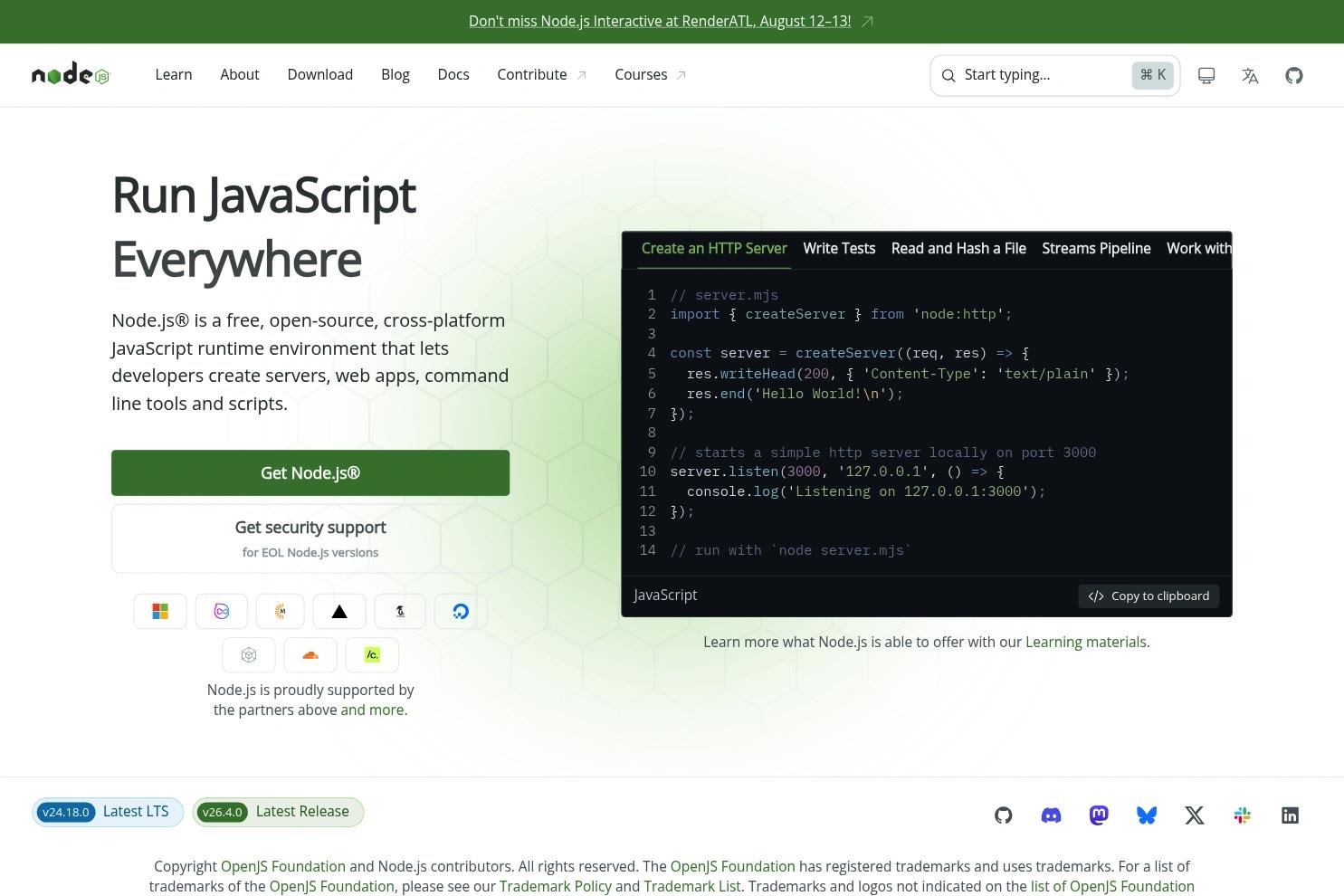
Task: Click the '// server.mjs' comment line
Action: click(x=724, y=295)
